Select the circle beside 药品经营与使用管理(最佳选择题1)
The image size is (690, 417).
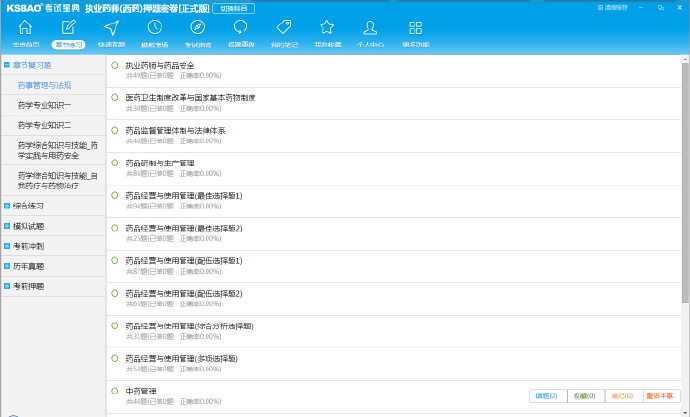point(115,195)
